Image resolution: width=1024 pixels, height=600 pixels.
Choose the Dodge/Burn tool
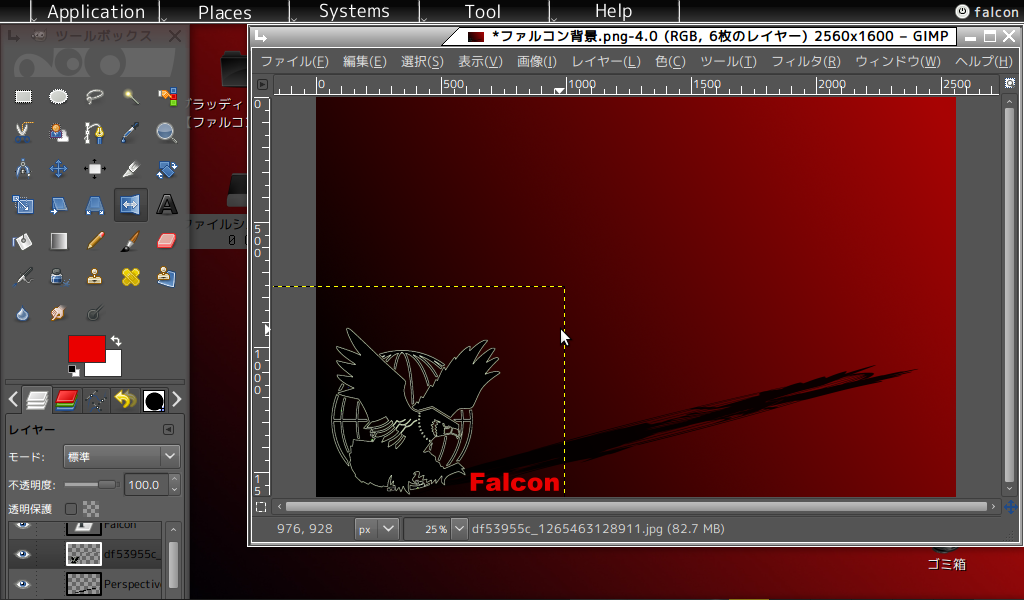(95, 313)
